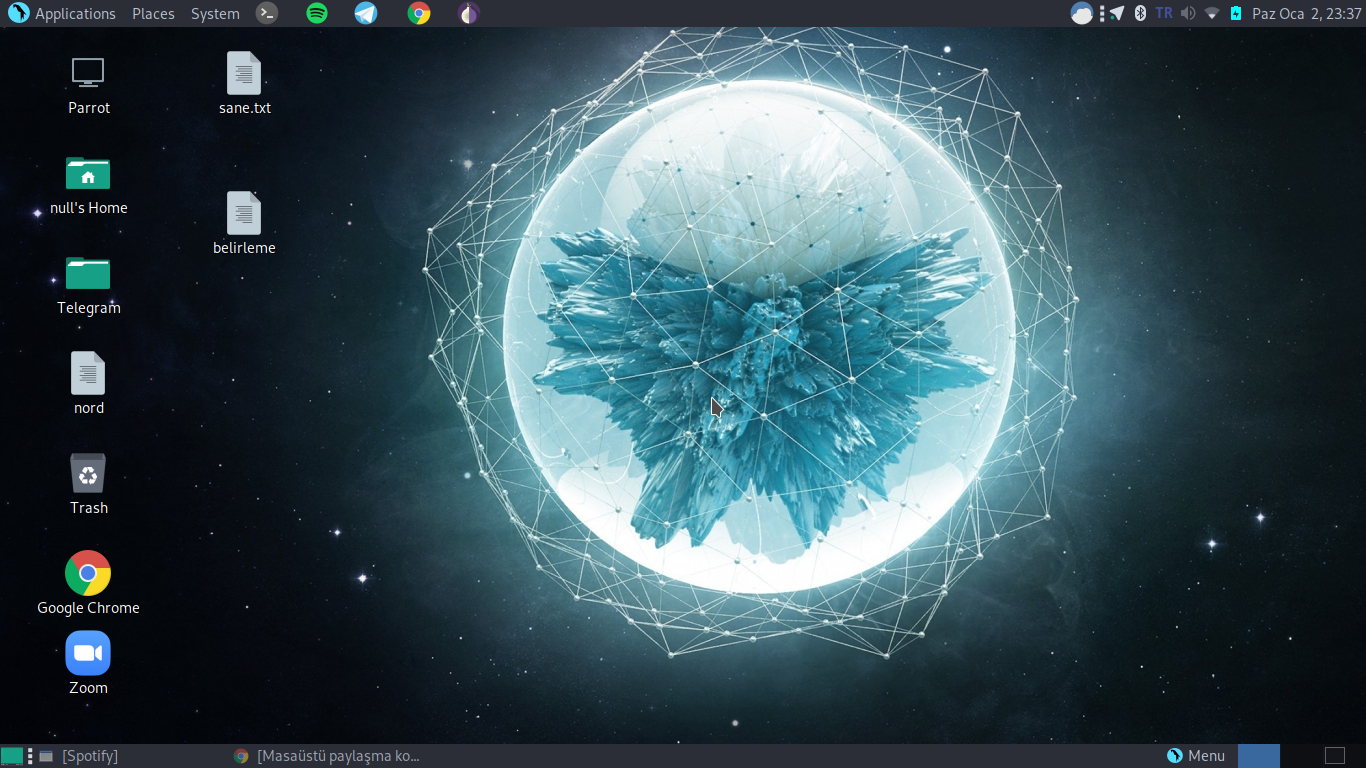1366x768 pixels.
Task: Open the Wi-Fi network tray icon
Action: click(x=1212, y=13)
